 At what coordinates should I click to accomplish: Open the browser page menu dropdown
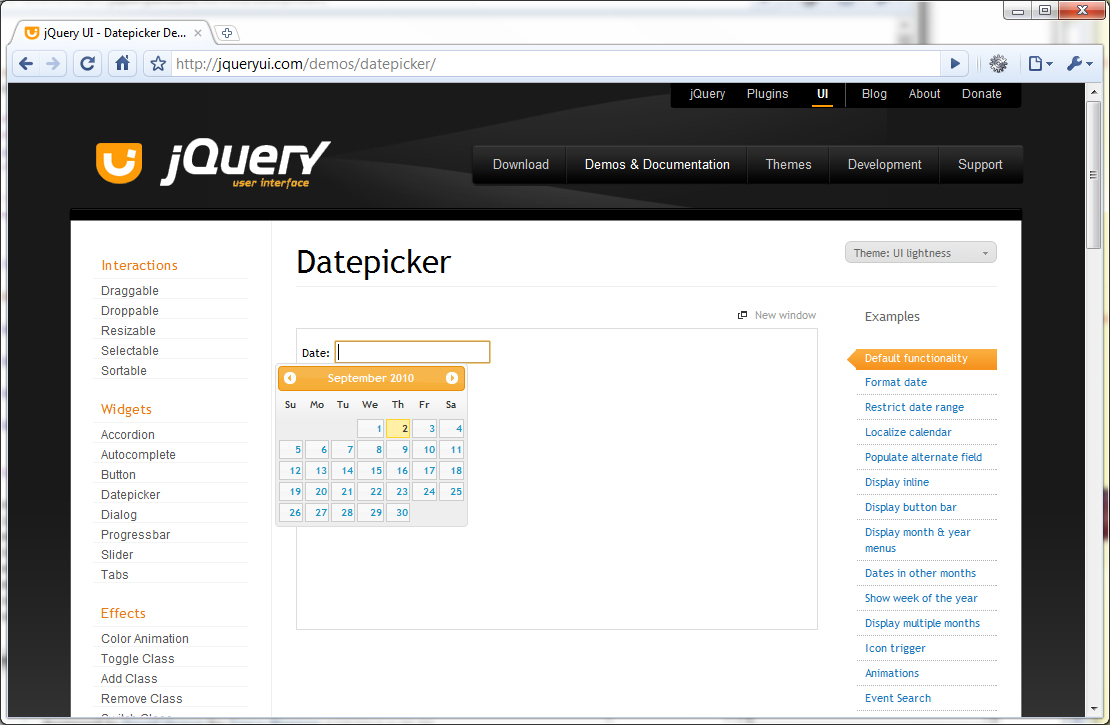(x=1040, y=64)
